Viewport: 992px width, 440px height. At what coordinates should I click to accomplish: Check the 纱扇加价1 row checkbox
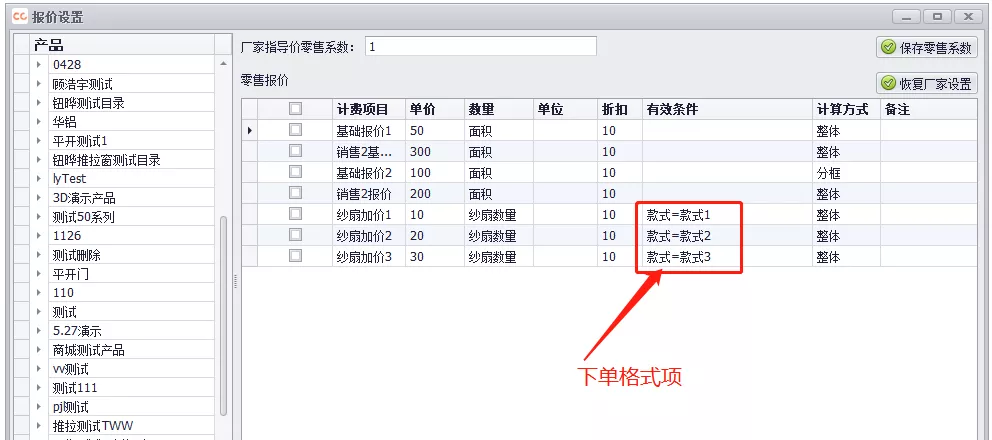coord(295,215)
